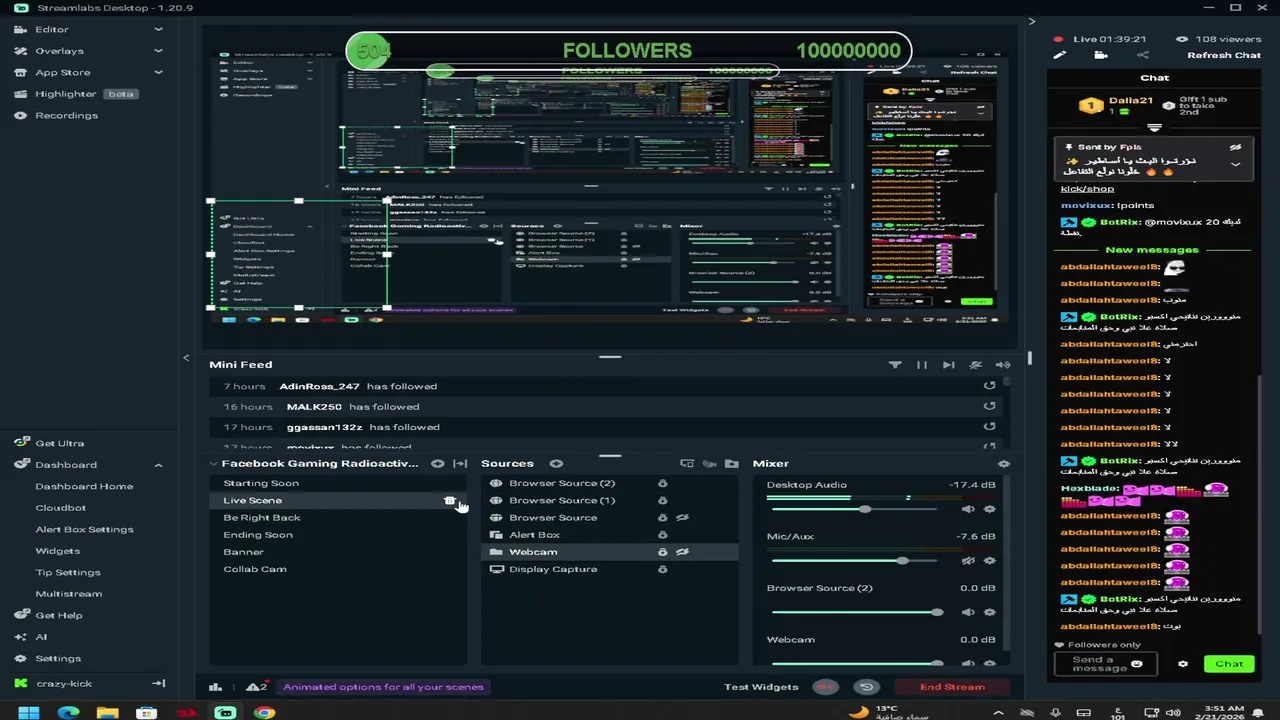Click the source group folder icon in Sources header
The width and height of the screenshot is (1280, 720).
point(732,464)
